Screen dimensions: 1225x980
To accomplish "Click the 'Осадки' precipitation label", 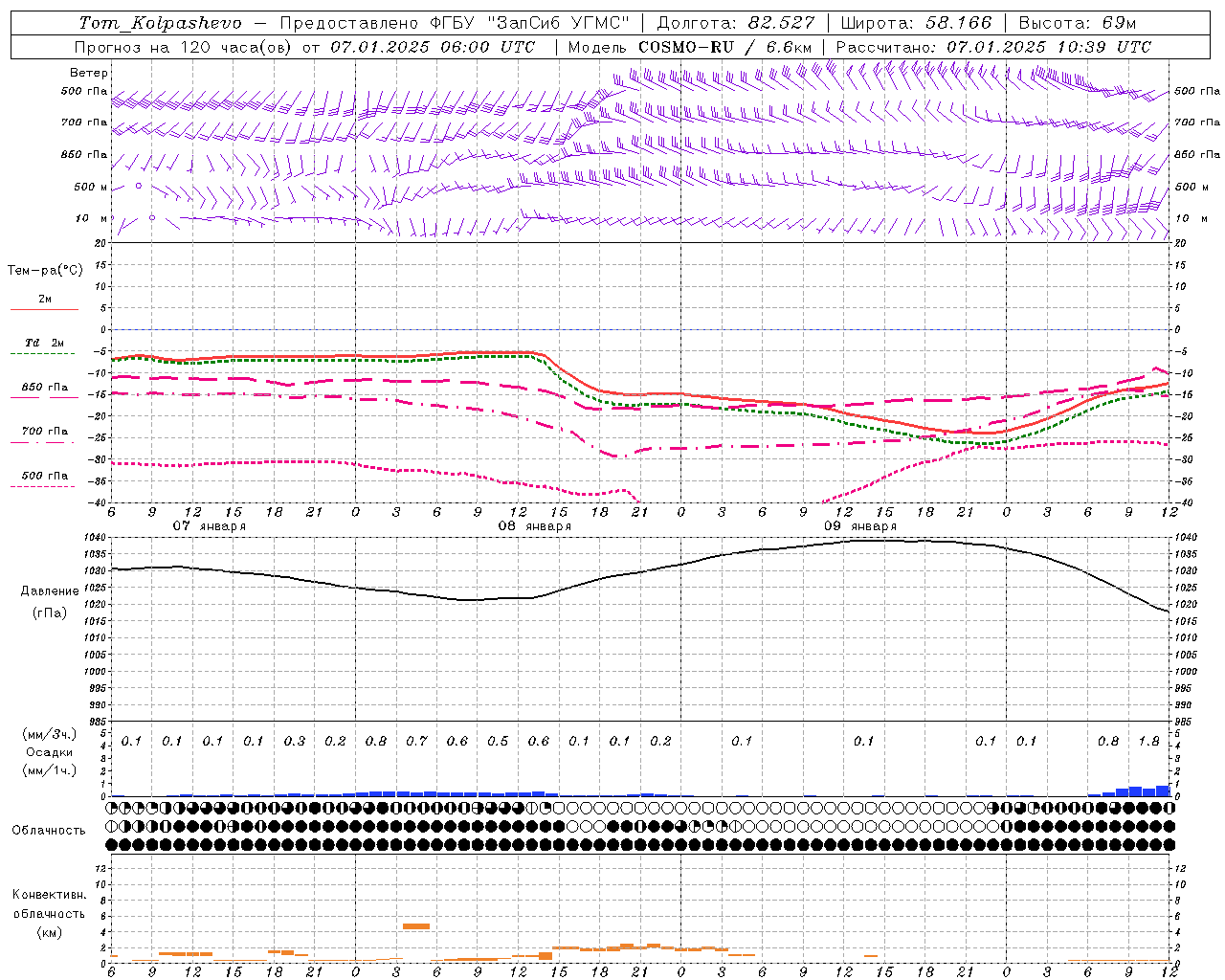I will [x=49, y=752].
